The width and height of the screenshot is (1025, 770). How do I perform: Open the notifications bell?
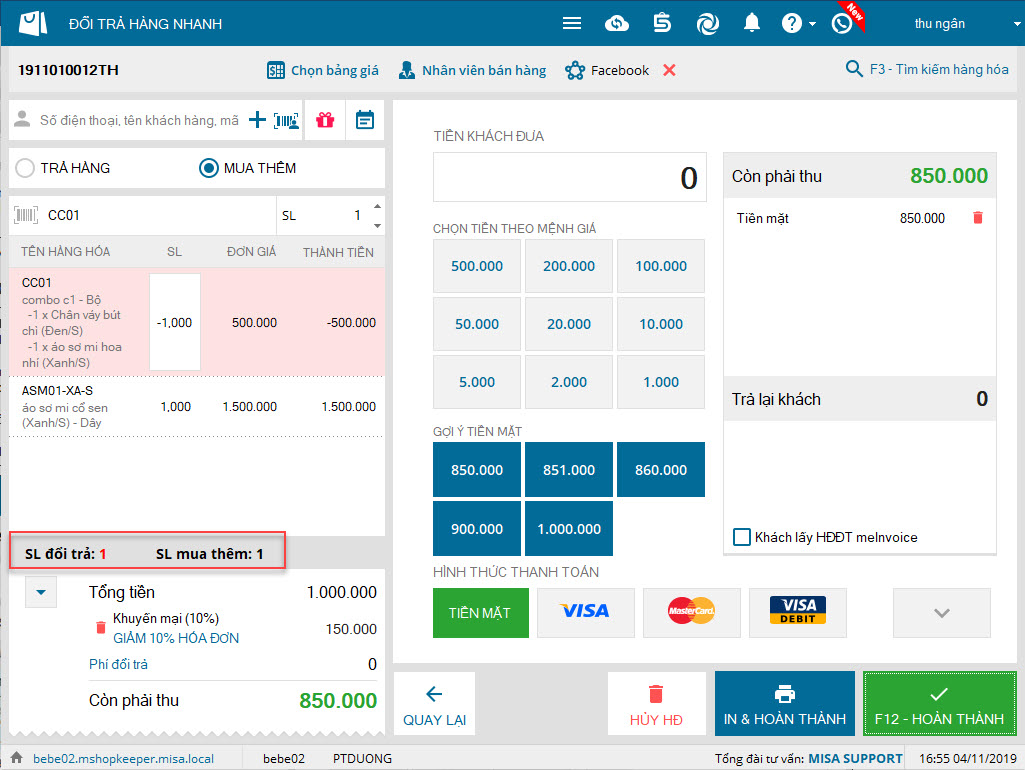click(x=752, y=24)
